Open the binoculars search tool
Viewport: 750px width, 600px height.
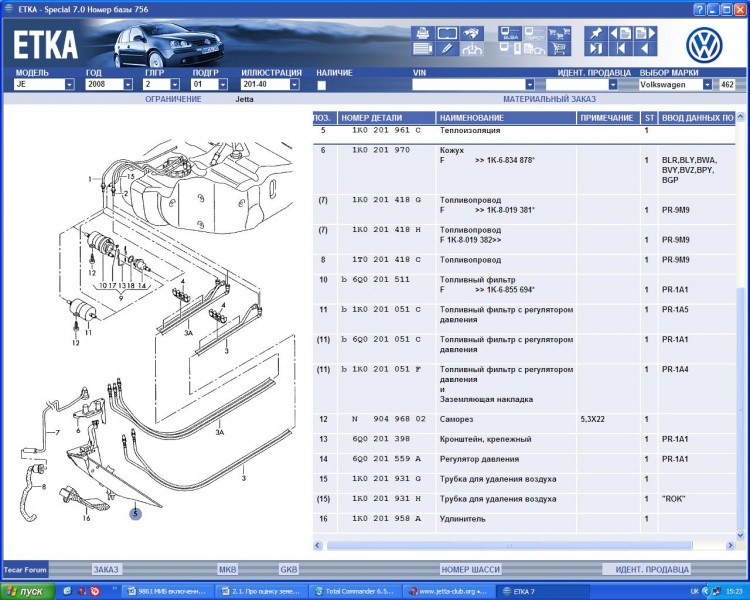click(x=472, y=33)
